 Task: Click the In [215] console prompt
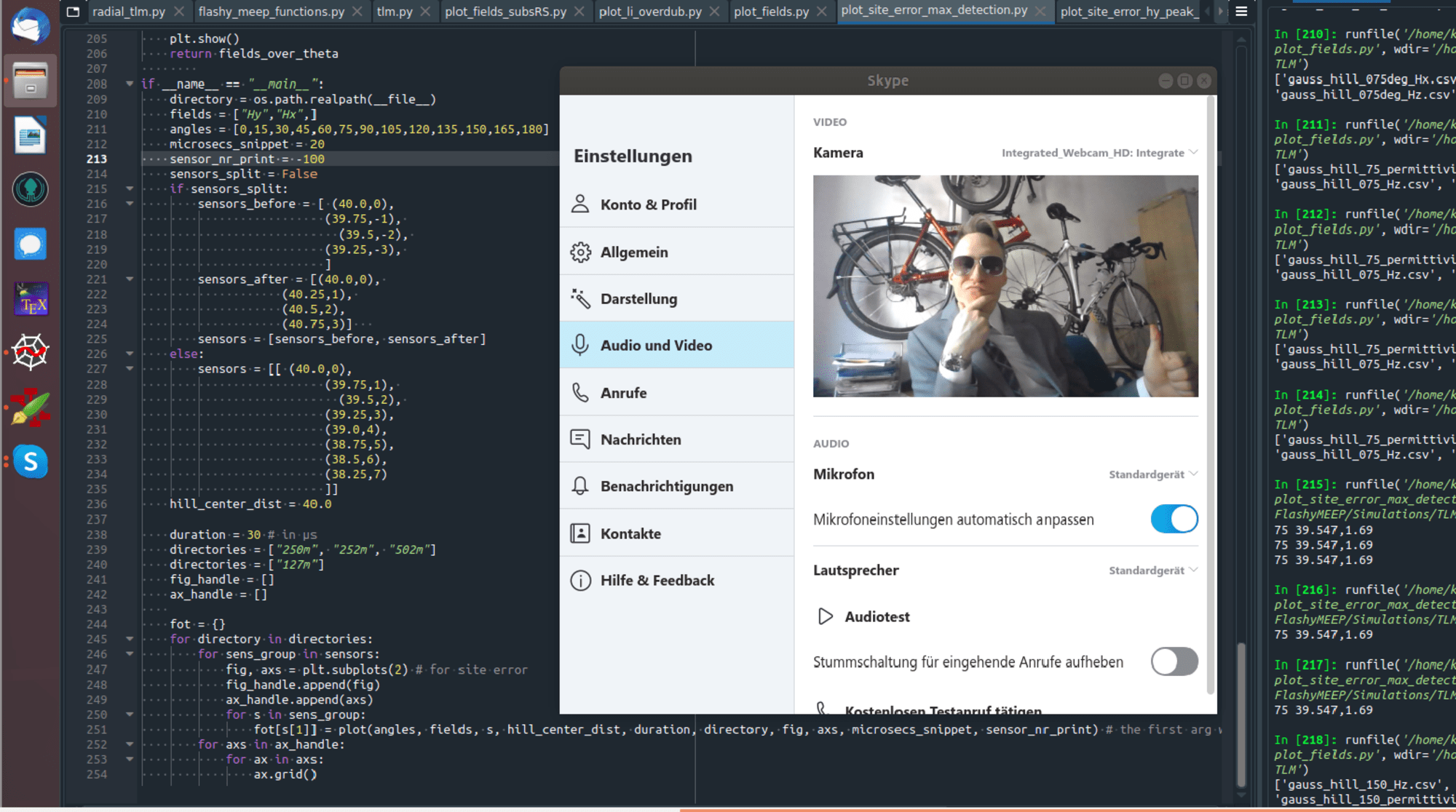(1306, 485)
